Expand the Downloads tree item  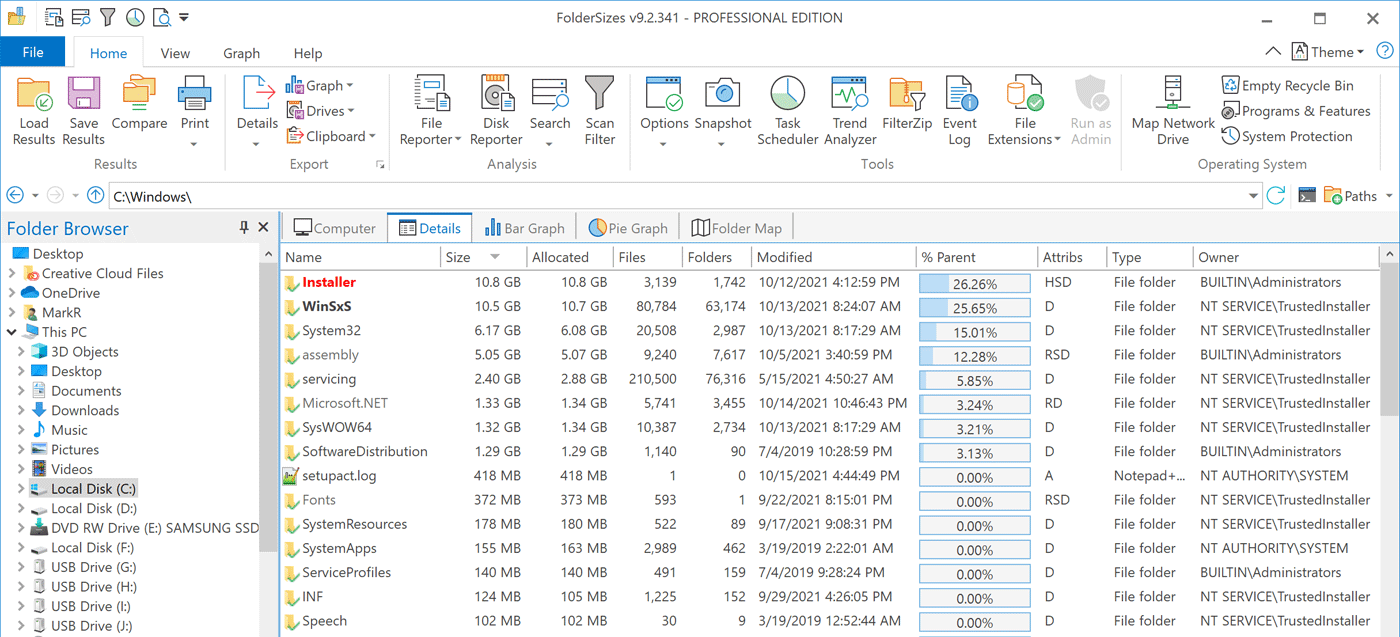(22, 409)
